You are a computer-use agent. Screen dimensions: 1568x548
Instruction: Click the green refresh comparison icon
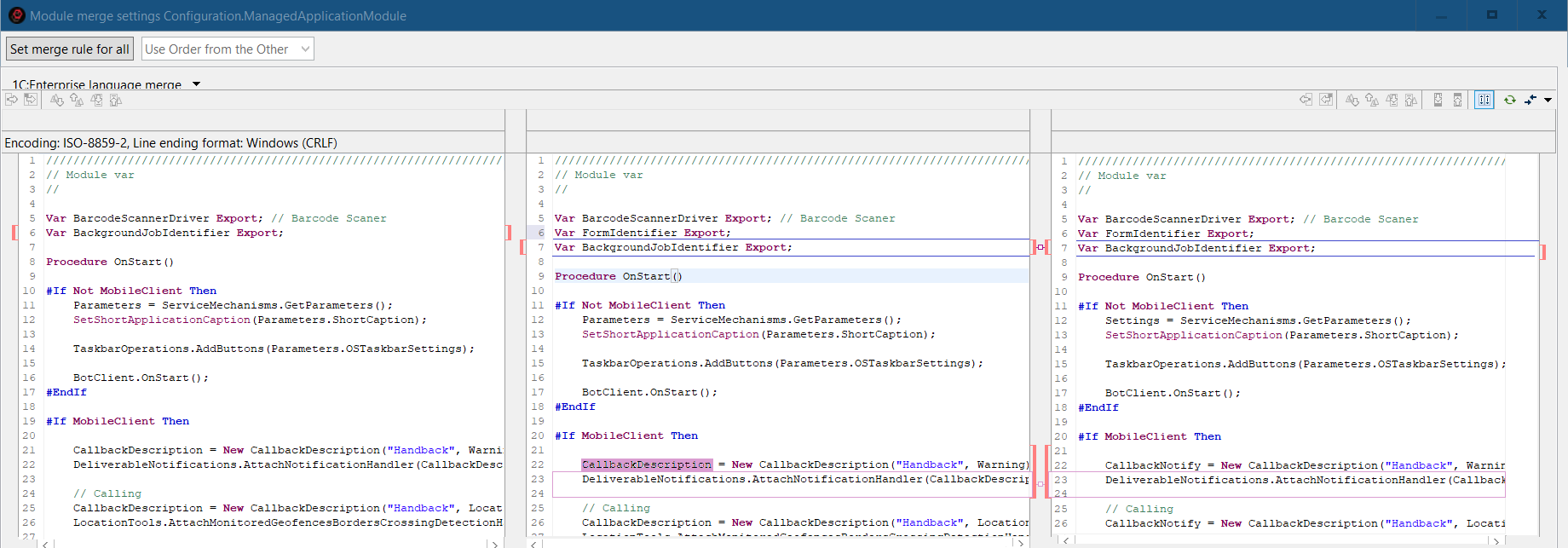1509,100
